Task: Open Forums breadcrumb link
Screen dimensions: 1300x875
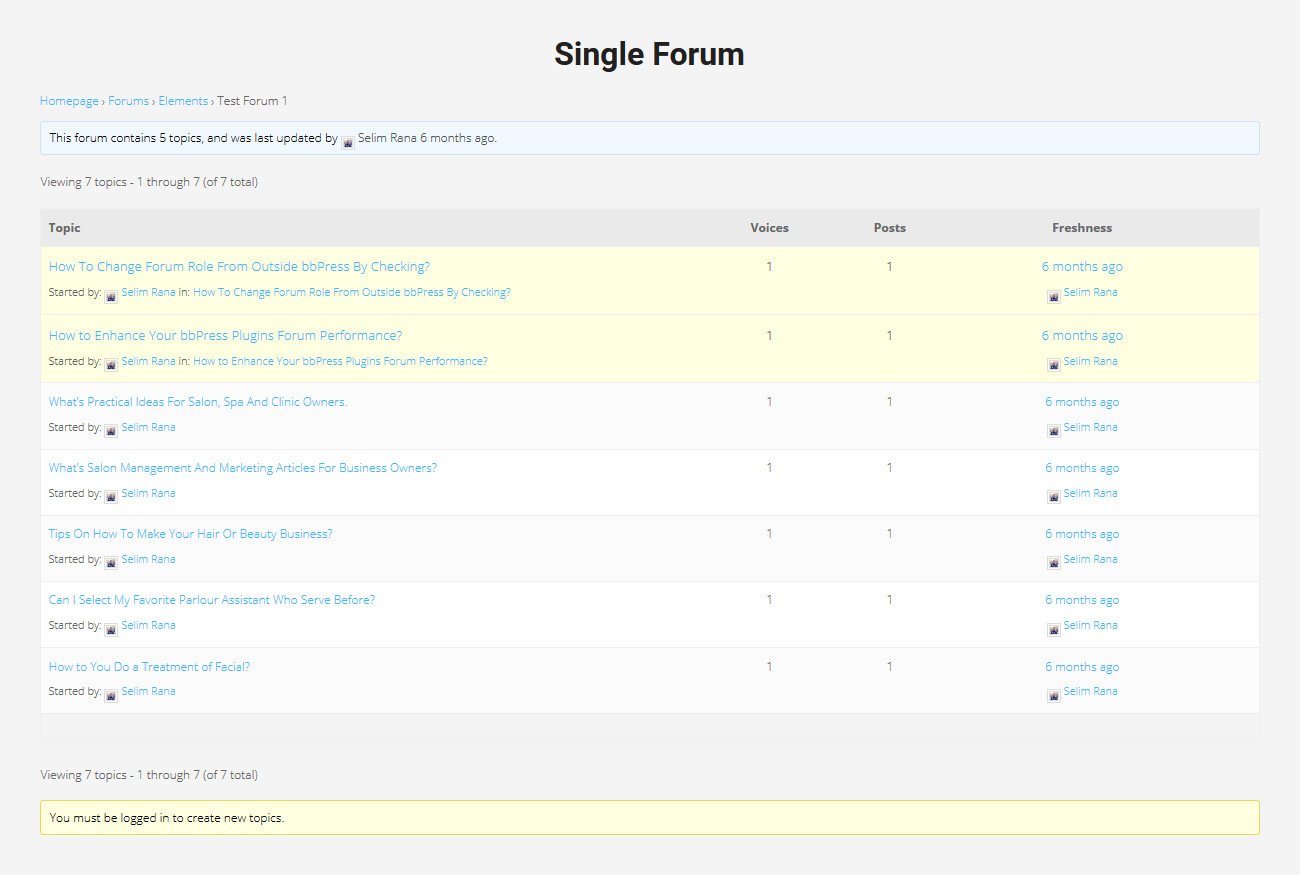Action: 128,101
